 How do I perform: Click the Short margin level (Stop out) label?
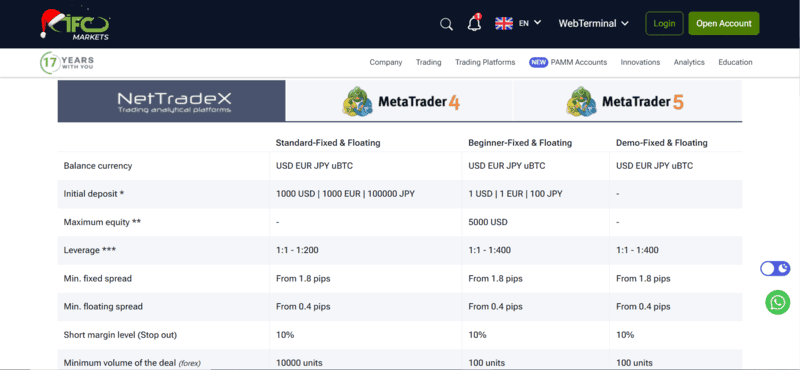click(x=120, y=335)
